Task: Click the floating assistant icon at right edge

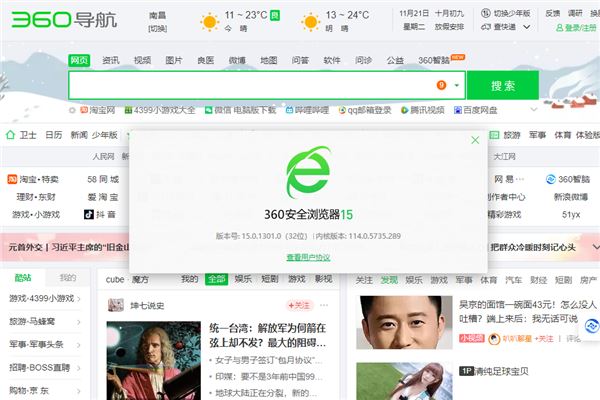Action: coord(592,327)
